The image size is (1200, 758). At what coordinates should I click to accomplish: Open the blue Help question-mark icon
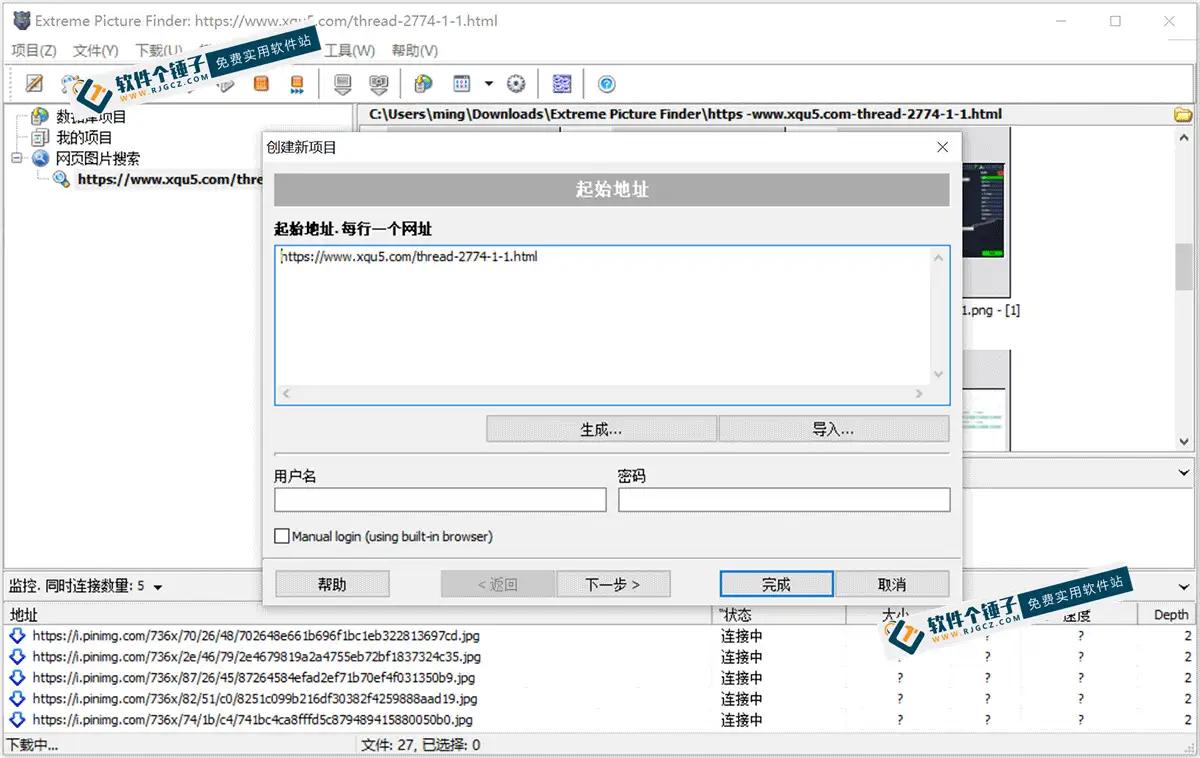(606, 84)
